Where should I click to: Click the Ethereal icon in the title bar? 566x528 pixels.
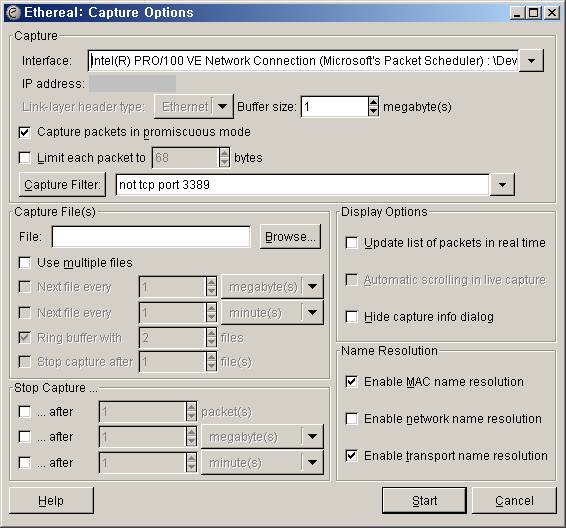click(x=13, y=13)
